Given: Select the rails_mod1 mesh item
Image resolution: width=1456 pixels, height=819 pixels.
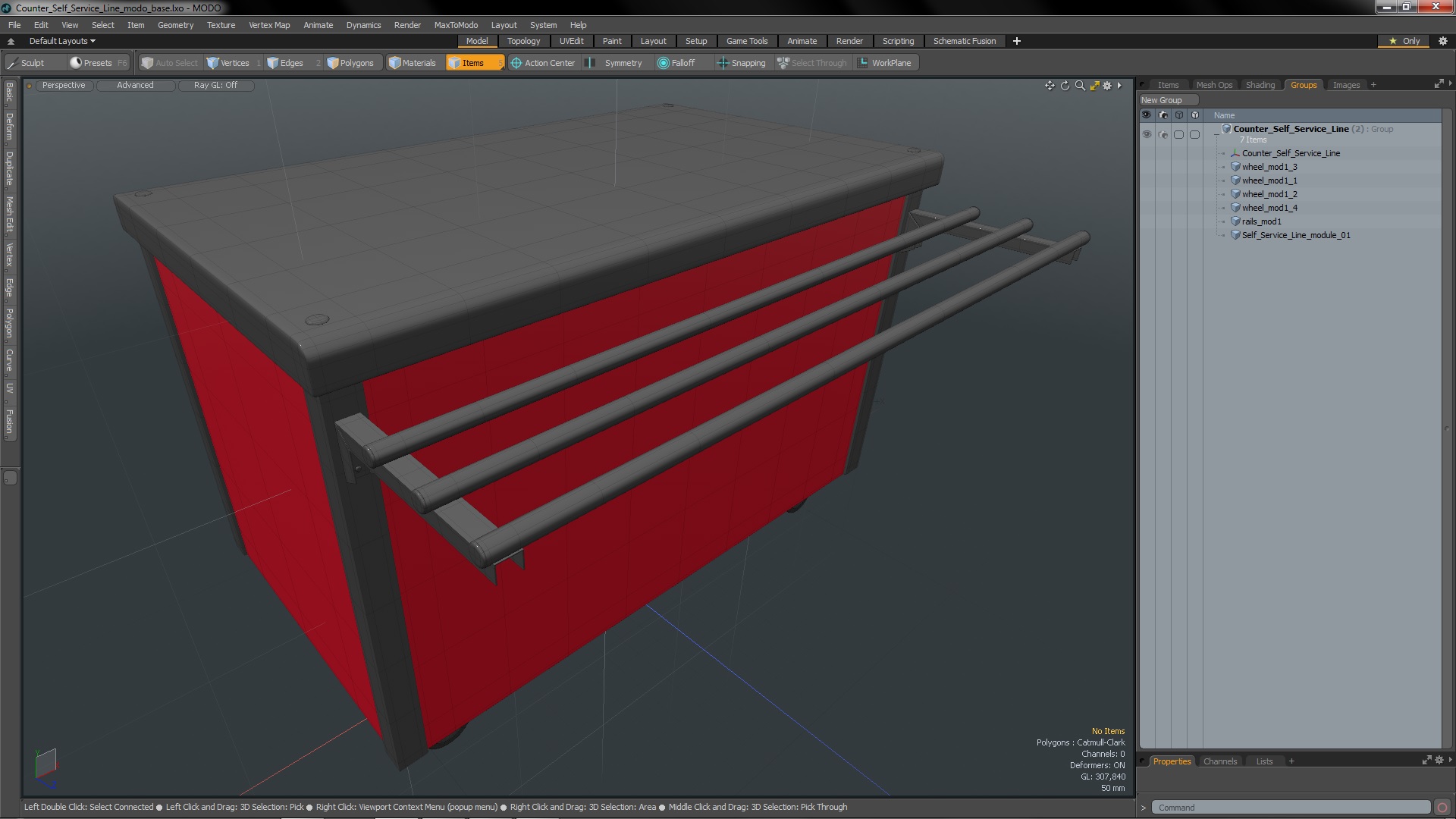Looking at the screenshot, I should (x=1261, y=221).
